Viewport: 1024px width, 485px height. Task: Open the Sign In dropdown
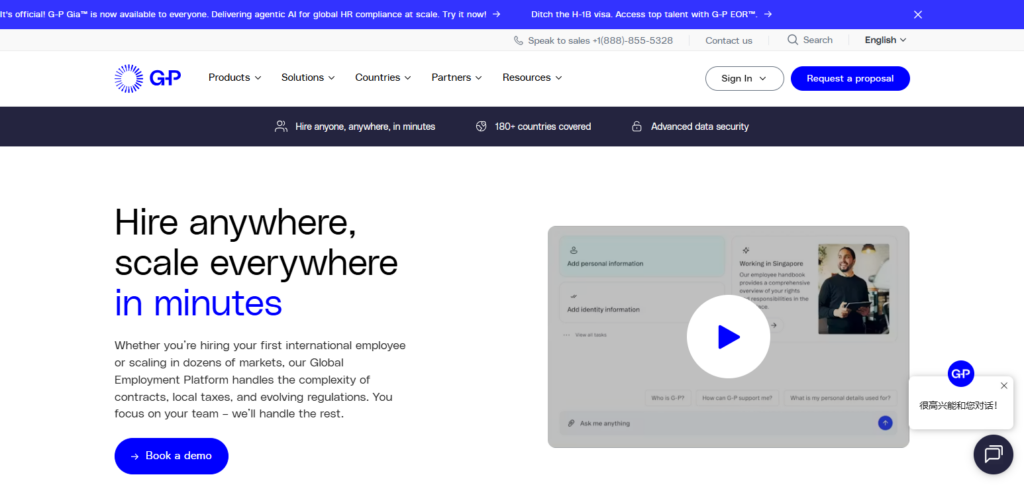744,78
